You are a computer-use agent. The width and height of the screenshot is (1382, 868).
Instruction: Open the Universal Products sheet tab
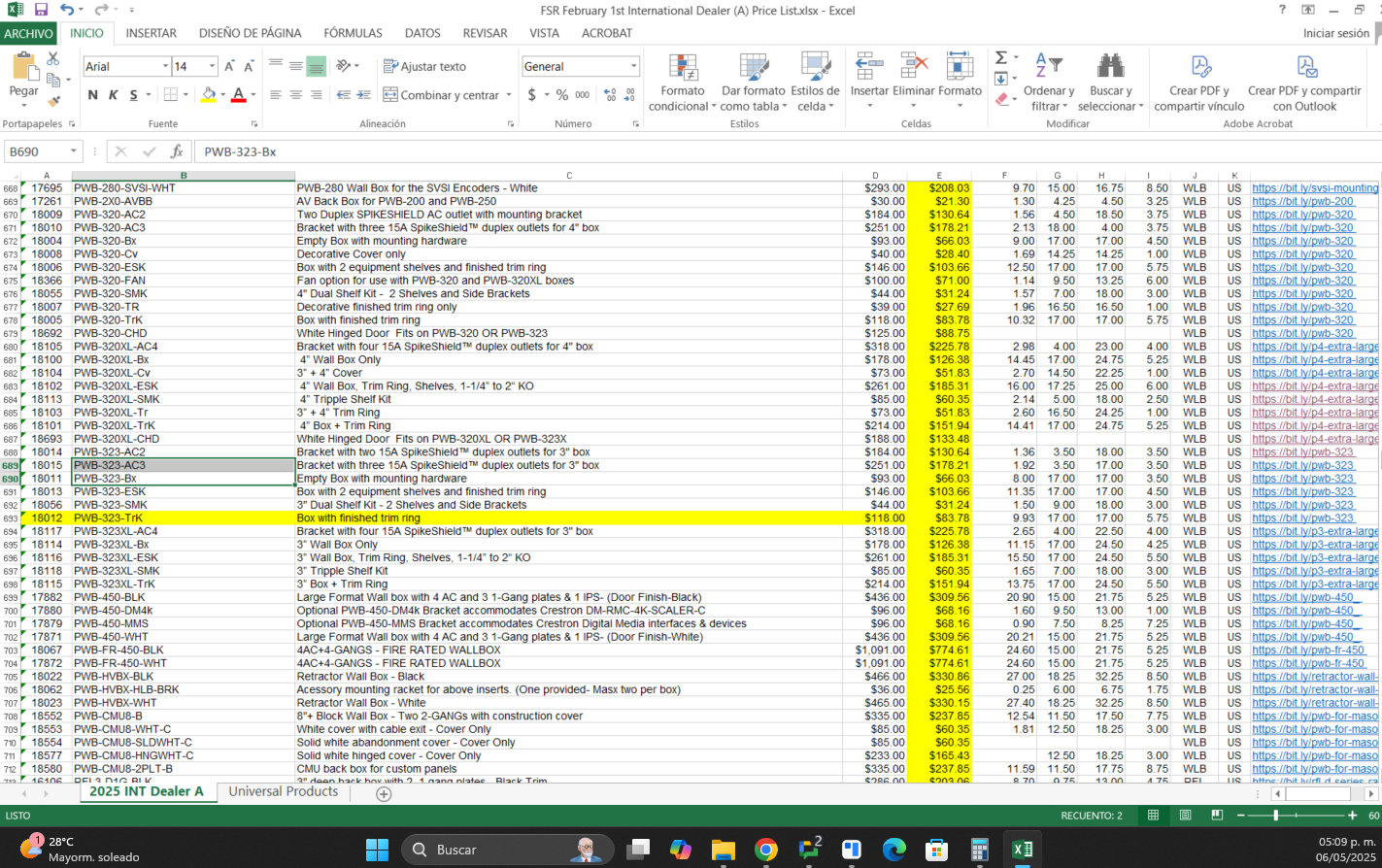click(x=284, y=792)
